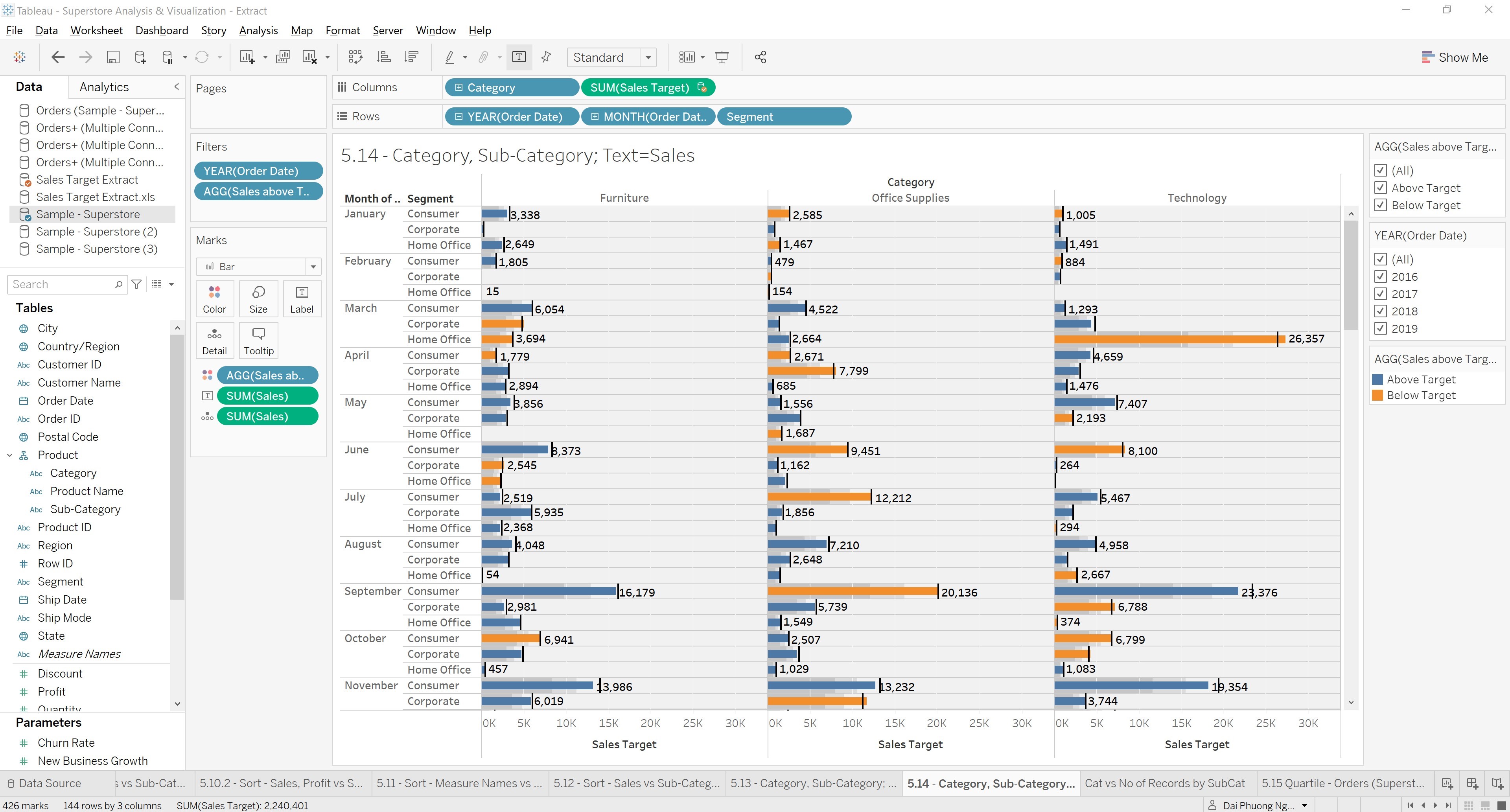Screen dimensions: 1510x812
Task: Collapse the Product hierarchy in Data pane
Action: [x=9, y=455]
